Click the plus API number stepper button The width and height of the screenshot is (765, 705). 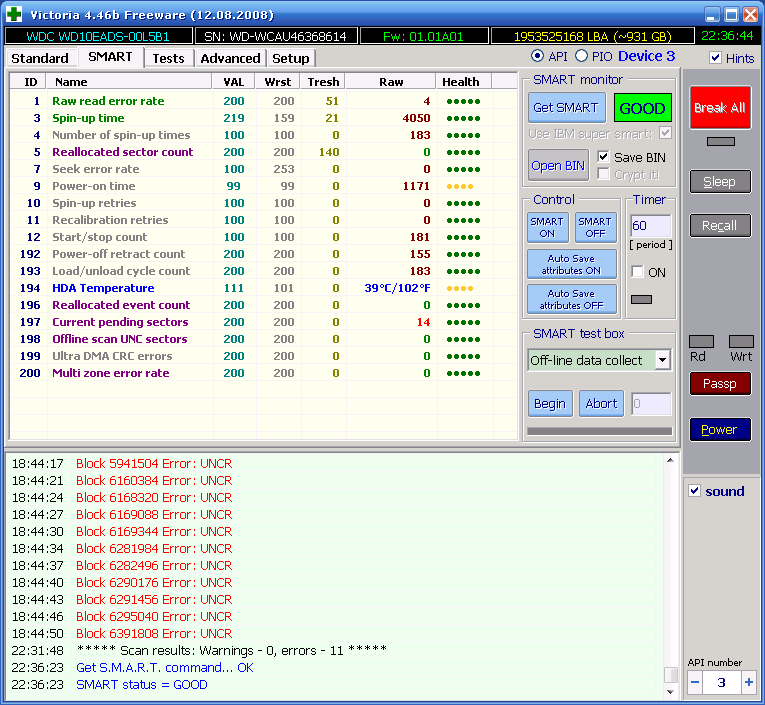point(749,682)
